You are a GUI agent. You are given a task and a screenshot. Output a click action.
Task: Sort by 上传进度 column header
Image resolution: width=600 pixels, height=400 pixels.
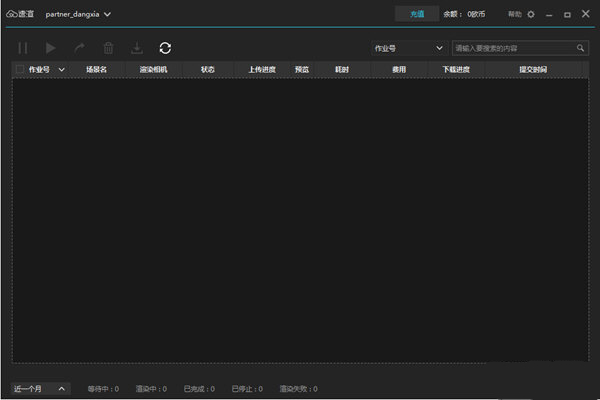tap(262, 69)
